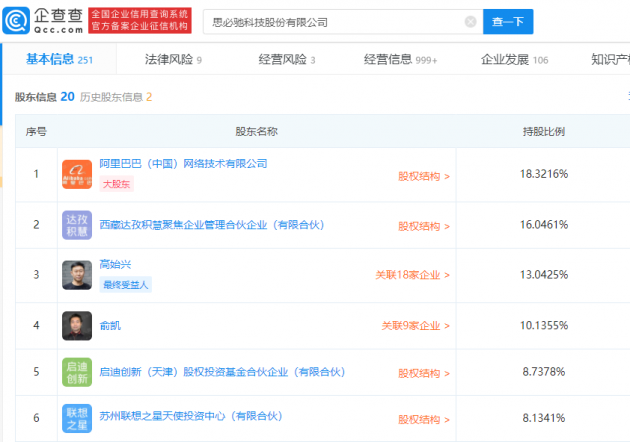Select the 10.1355% holding value
This screenshot has height=442, width=630.
544,325
